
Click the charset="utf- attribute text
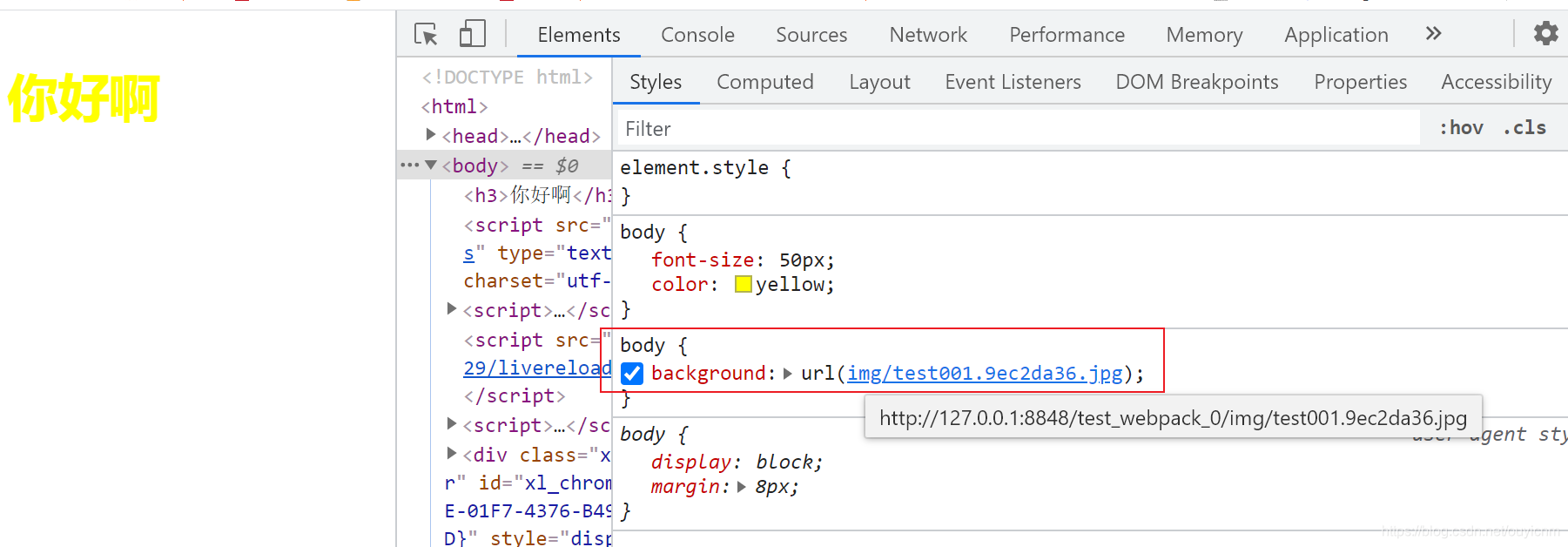(537, 280)
